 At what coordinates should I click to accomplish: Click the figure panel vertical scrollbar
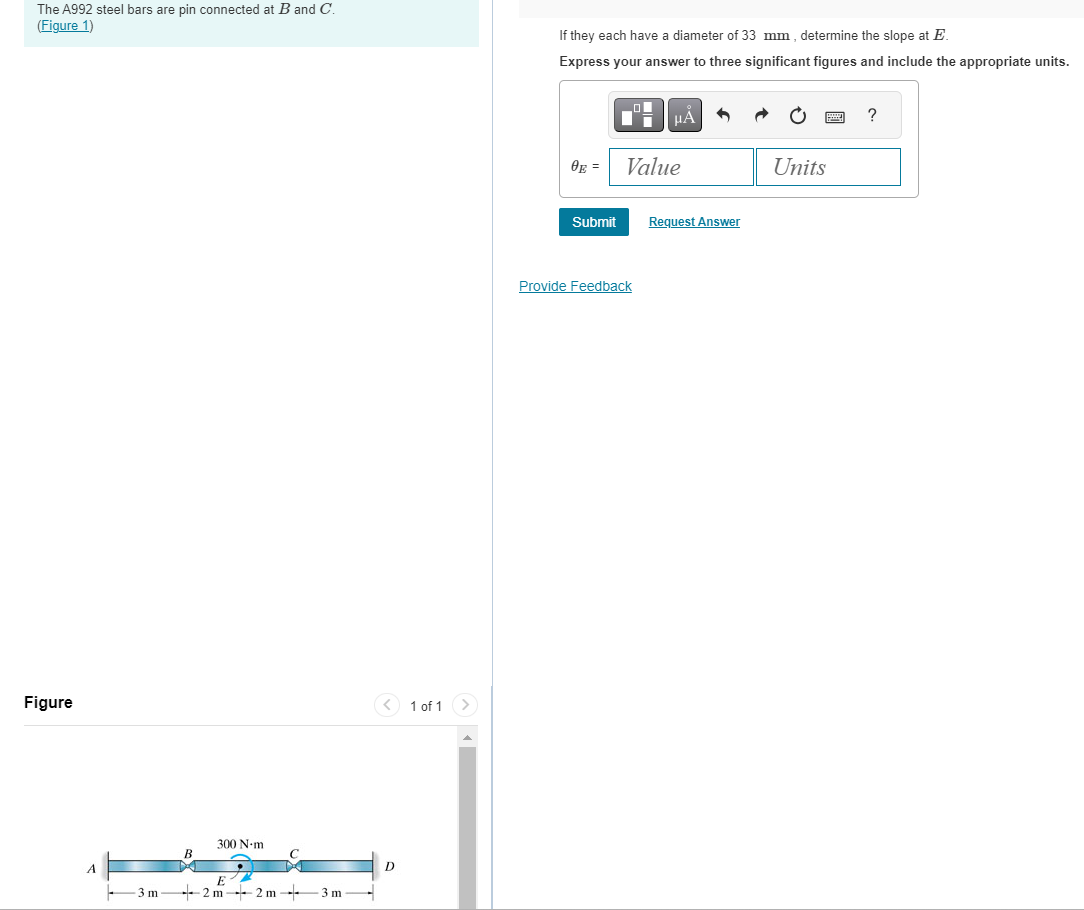467,826
